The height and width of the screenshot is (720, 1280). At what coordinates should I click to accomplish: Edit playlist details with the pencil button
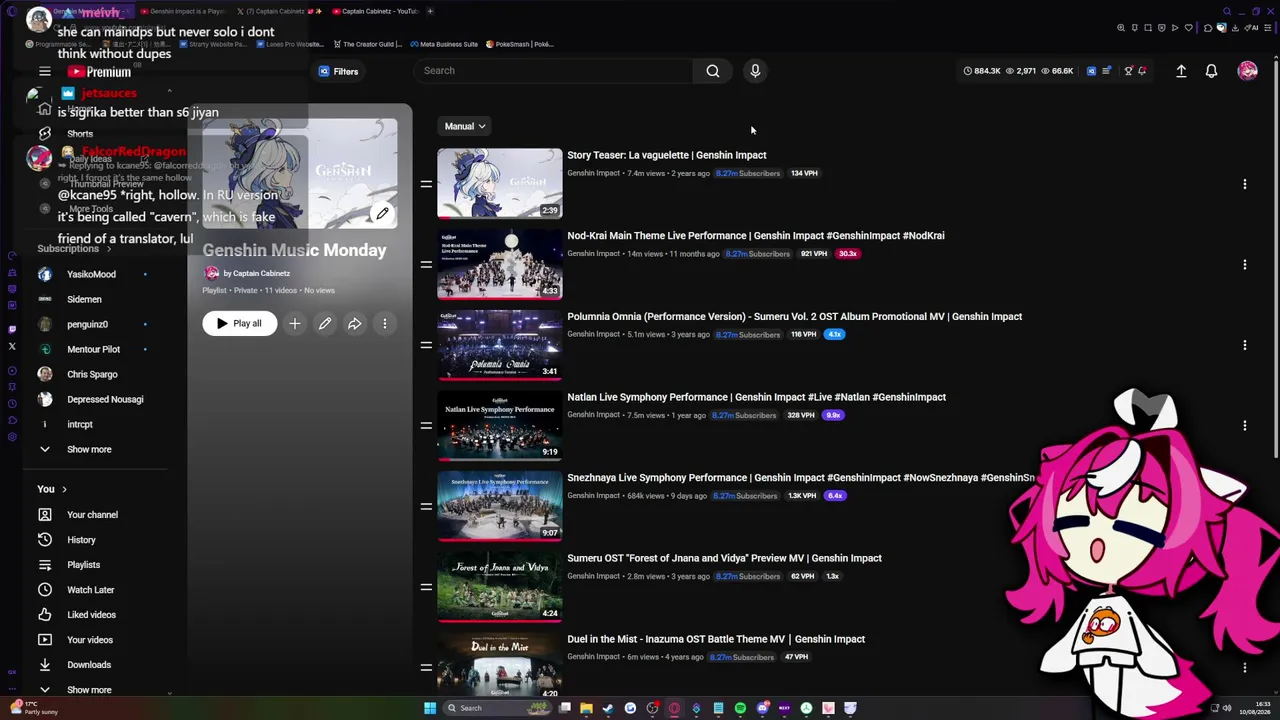pos(325,324)
